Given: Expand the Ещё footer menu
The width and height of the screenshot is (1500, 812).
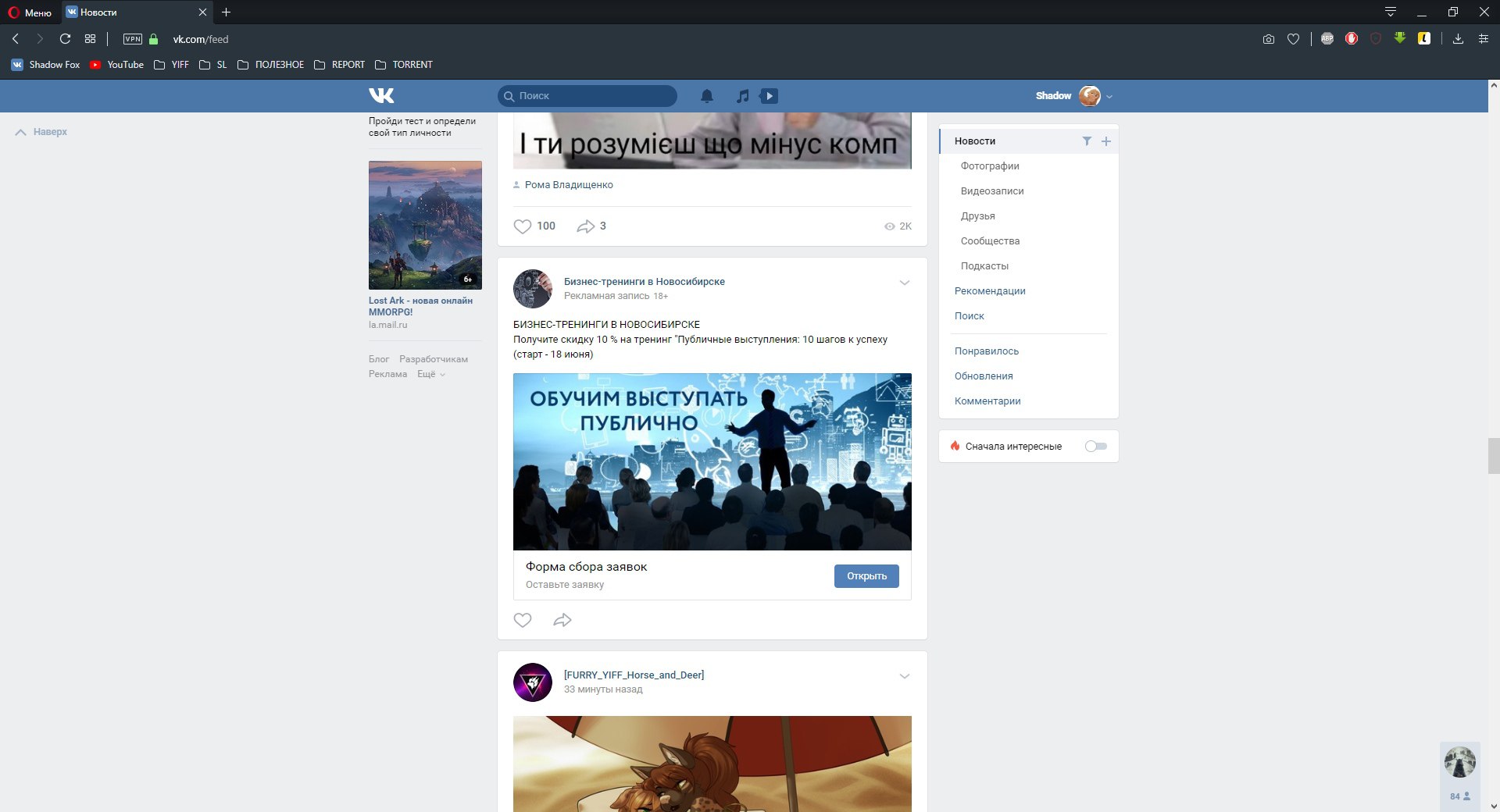Looking at the screenshot, I should point(431,374).
